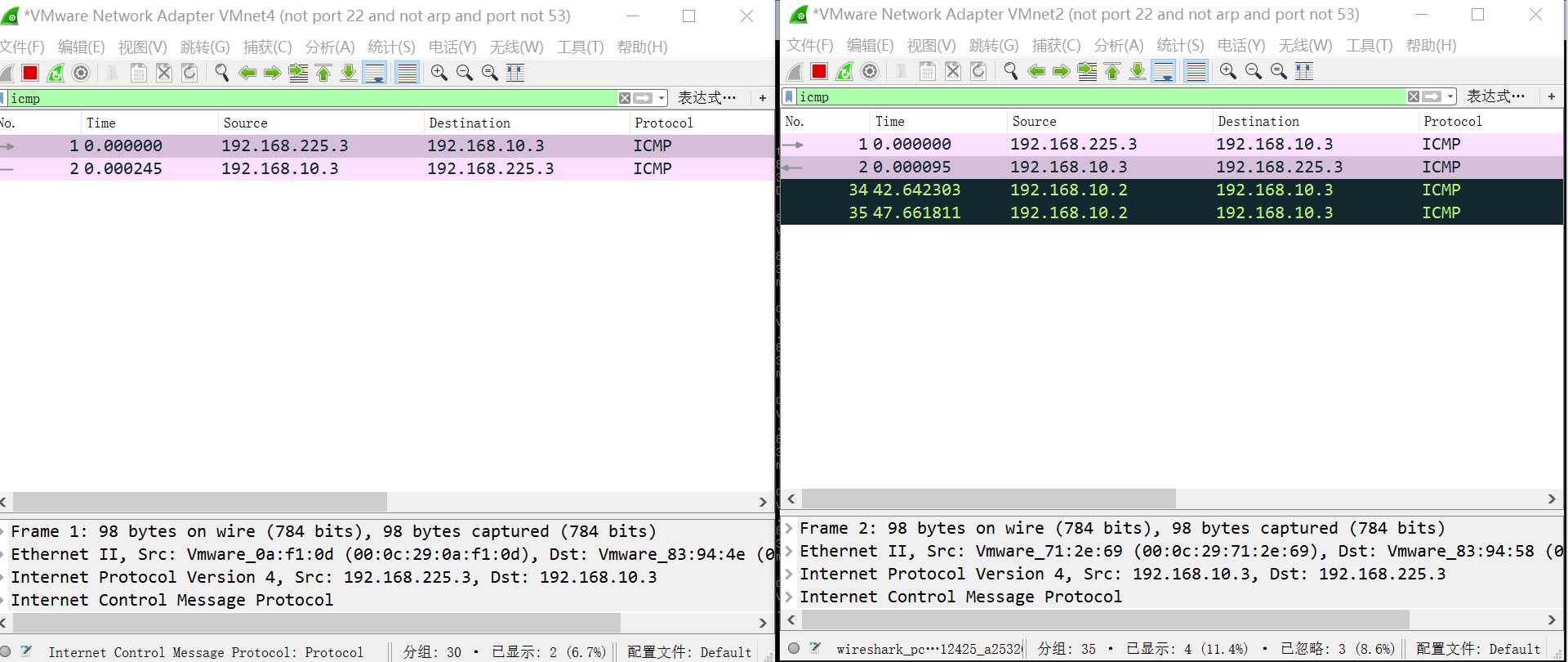
Task: Restart current capture in VMnet4 window
Action: 56,73
